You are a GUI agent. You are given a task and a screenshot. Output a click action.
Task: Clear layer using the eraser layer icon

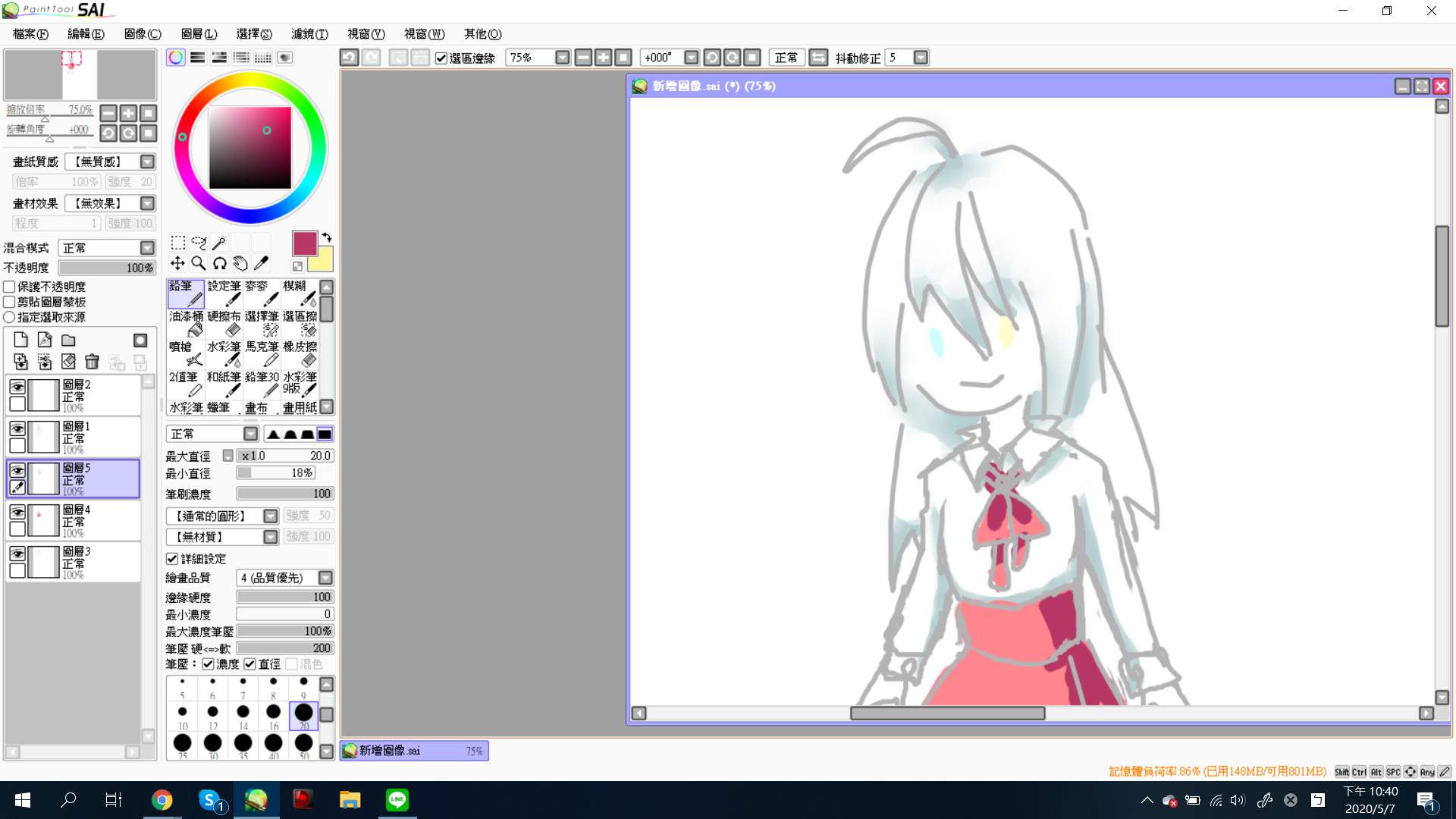point(68,362)
